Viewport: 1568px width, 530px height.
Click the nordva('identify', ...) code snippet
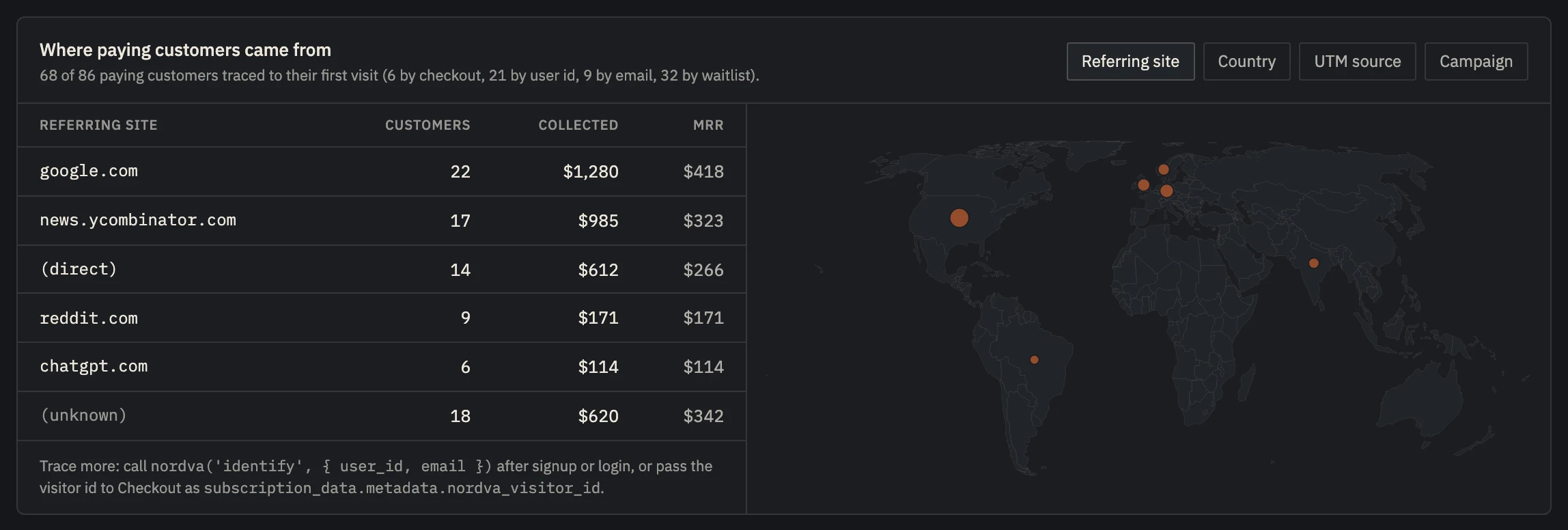click(x=321, y=466)
